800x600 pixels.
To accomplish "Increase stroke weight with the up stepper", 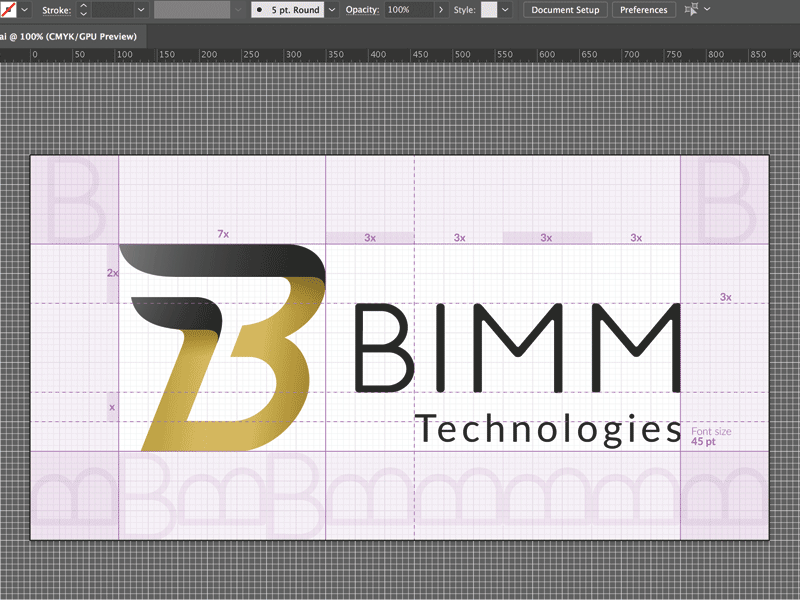I will [x=81, y=6].
